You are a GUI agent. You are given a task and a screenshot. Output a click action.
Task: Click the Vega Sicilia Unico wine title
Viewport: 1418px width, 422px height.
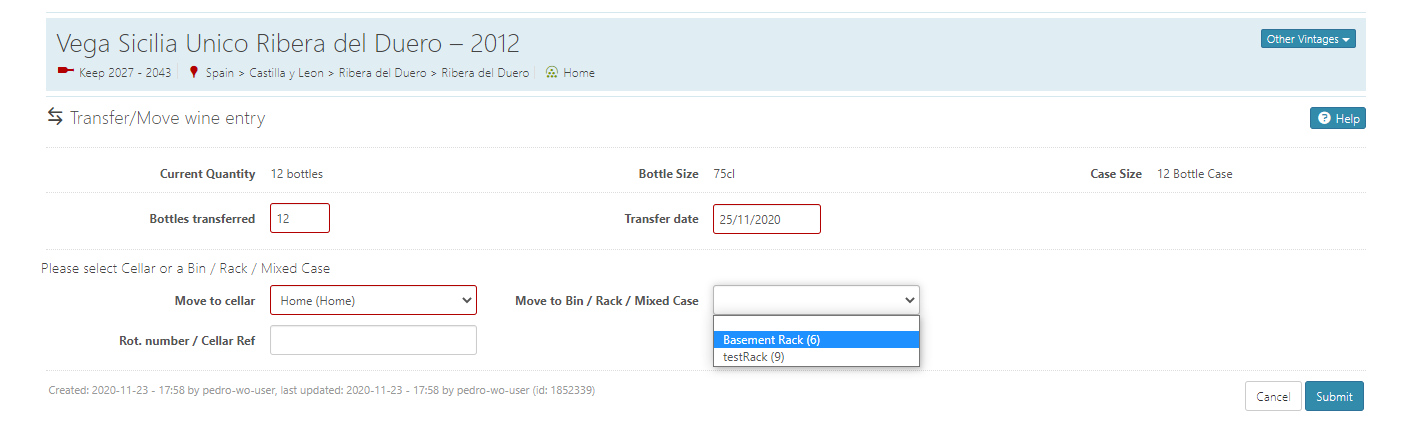(288, 44)
